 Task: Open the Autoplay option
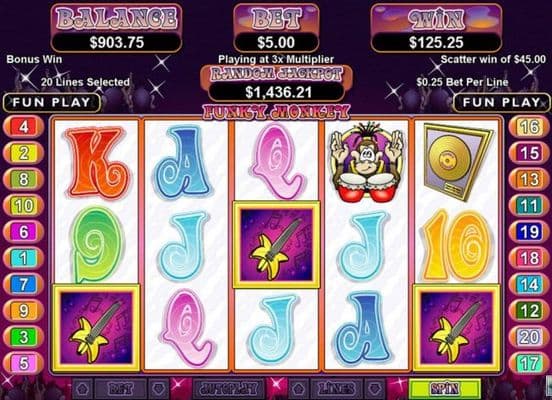pos(229,389)
